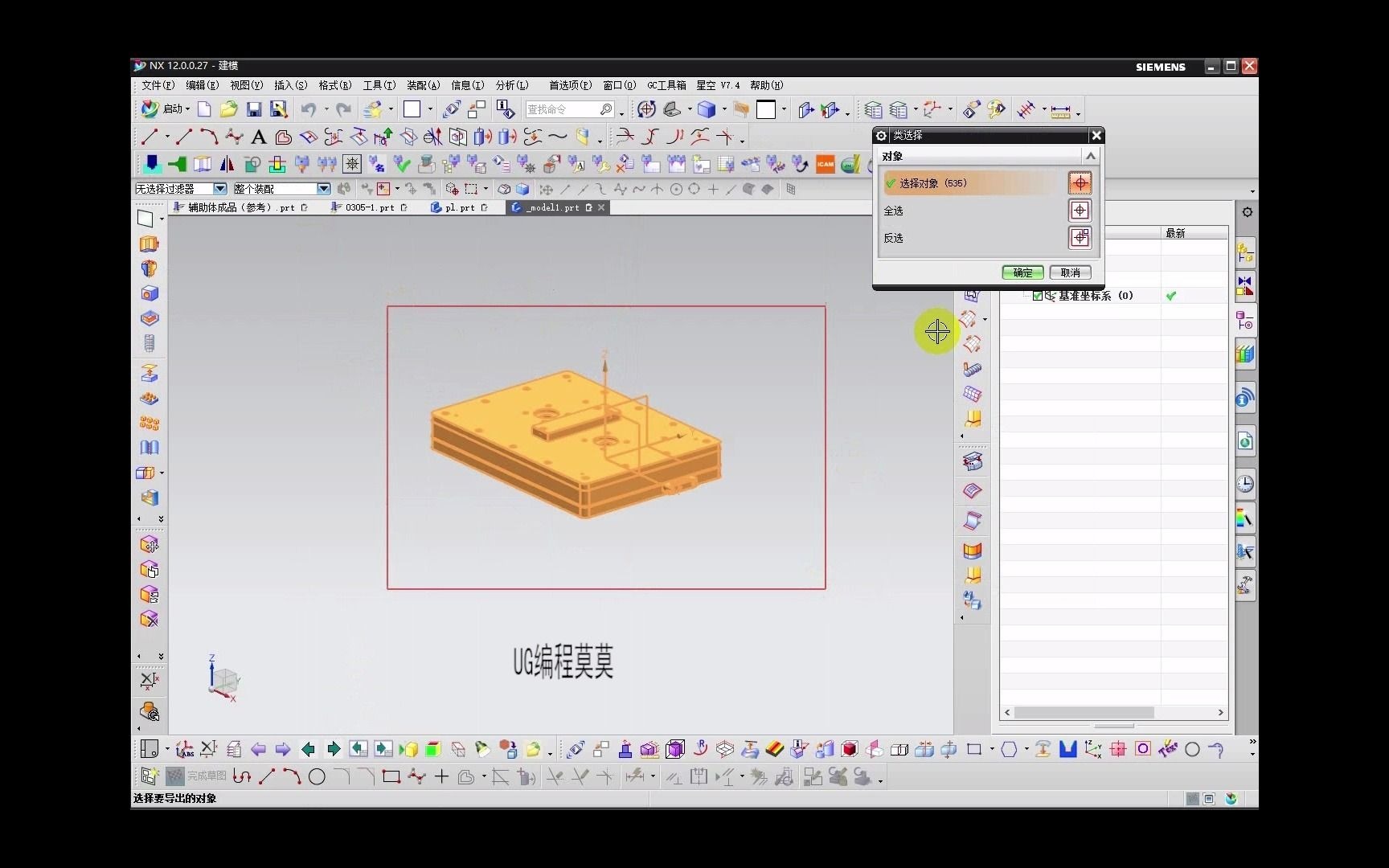Click the New file icon
Image resolution: width=1389 pixels, height=868 pixels.
(204, 109)
